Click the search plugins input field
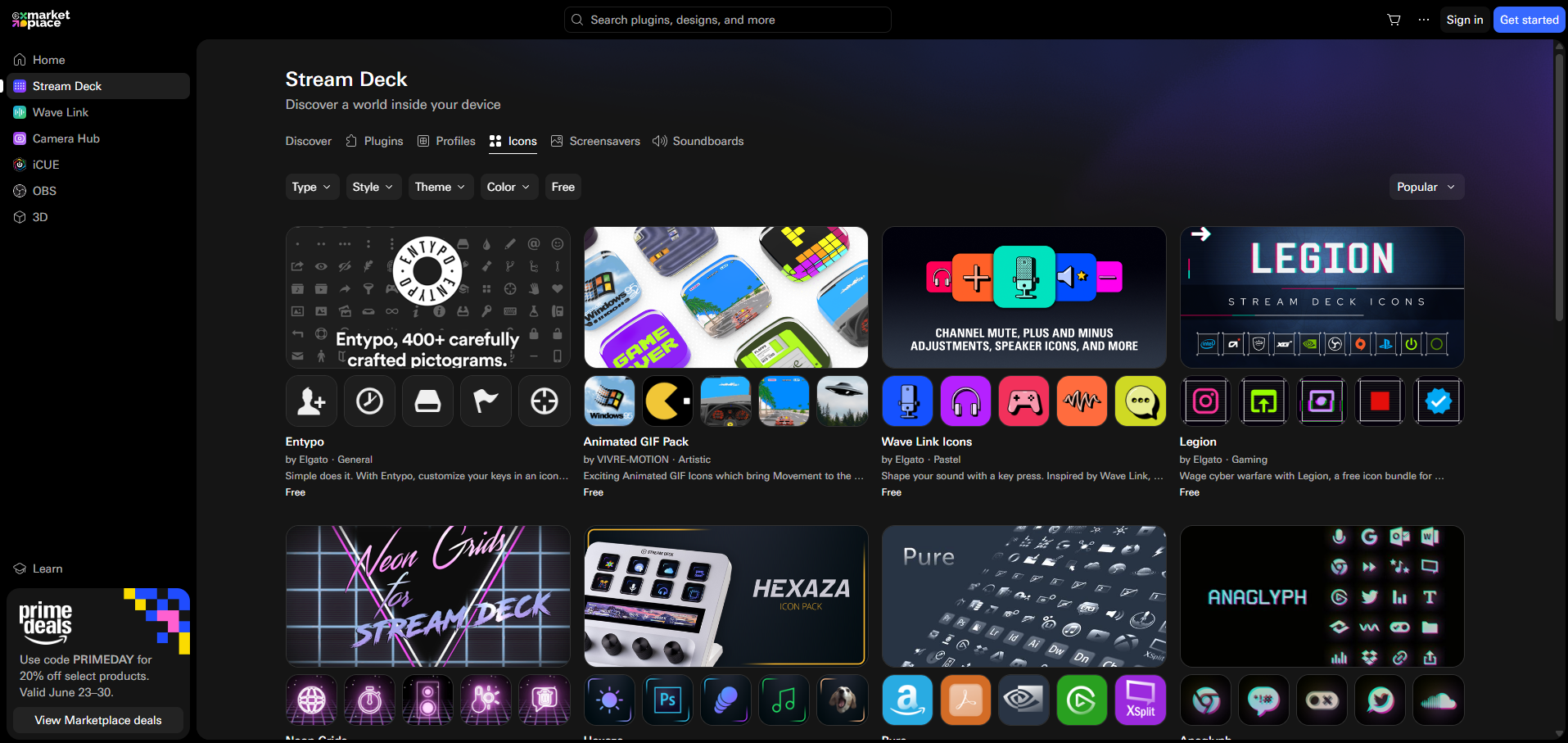 [728, 20]
